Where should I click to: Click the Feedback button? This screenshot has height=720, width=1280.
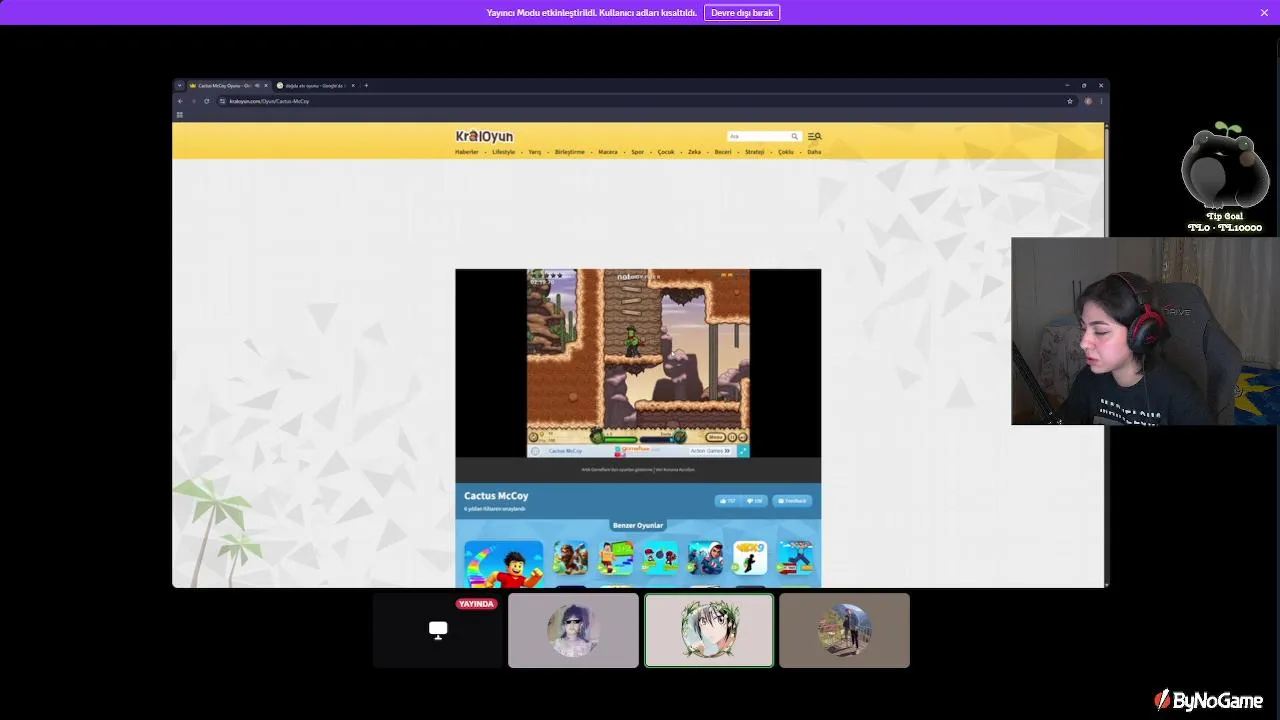click(x=792, y=501)
